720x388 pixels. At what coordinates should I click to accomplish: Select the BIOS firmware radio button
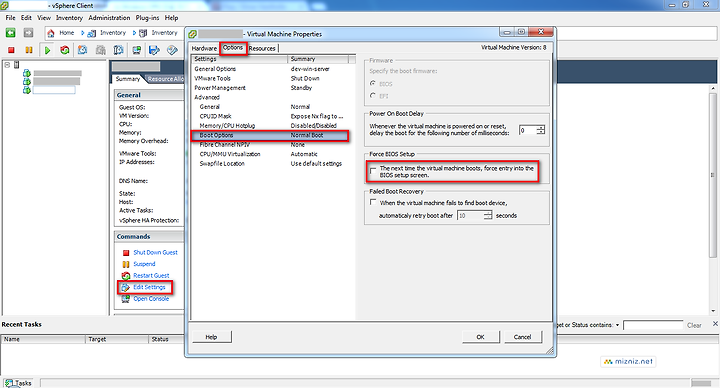373,84
